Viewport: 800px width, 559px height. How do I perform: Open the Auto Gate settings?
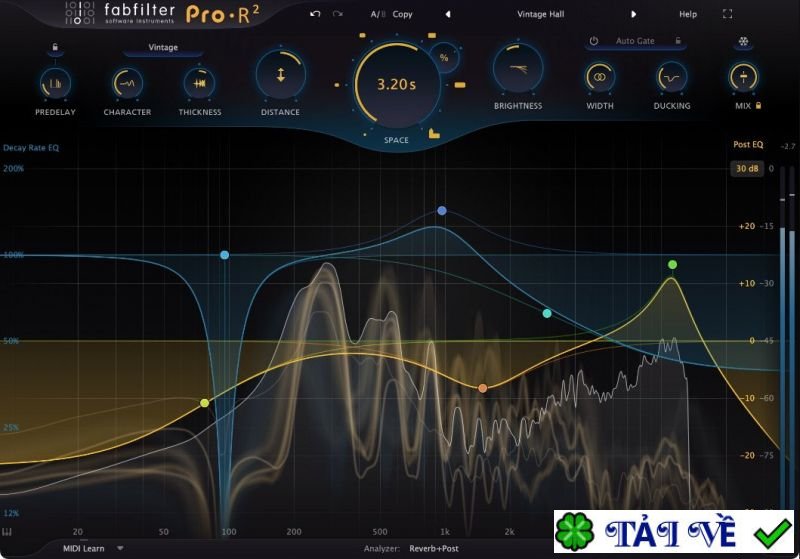point(635,41)
